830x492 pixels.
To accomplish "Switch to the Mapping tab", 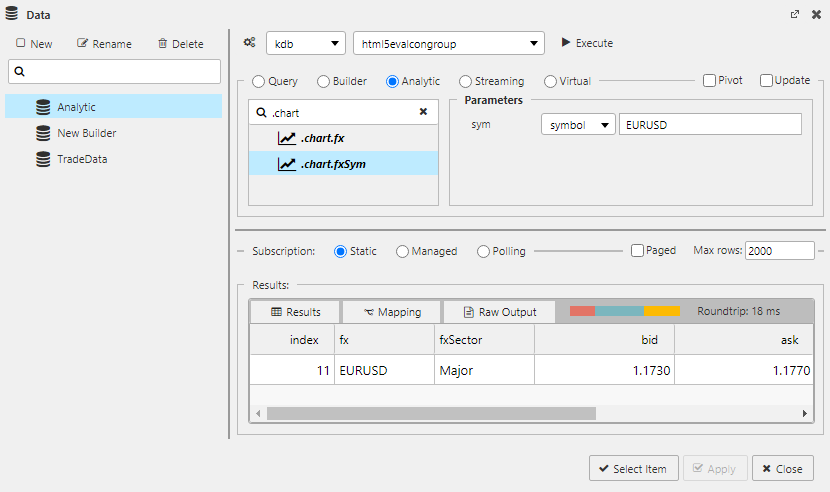I will pos(392,312).
